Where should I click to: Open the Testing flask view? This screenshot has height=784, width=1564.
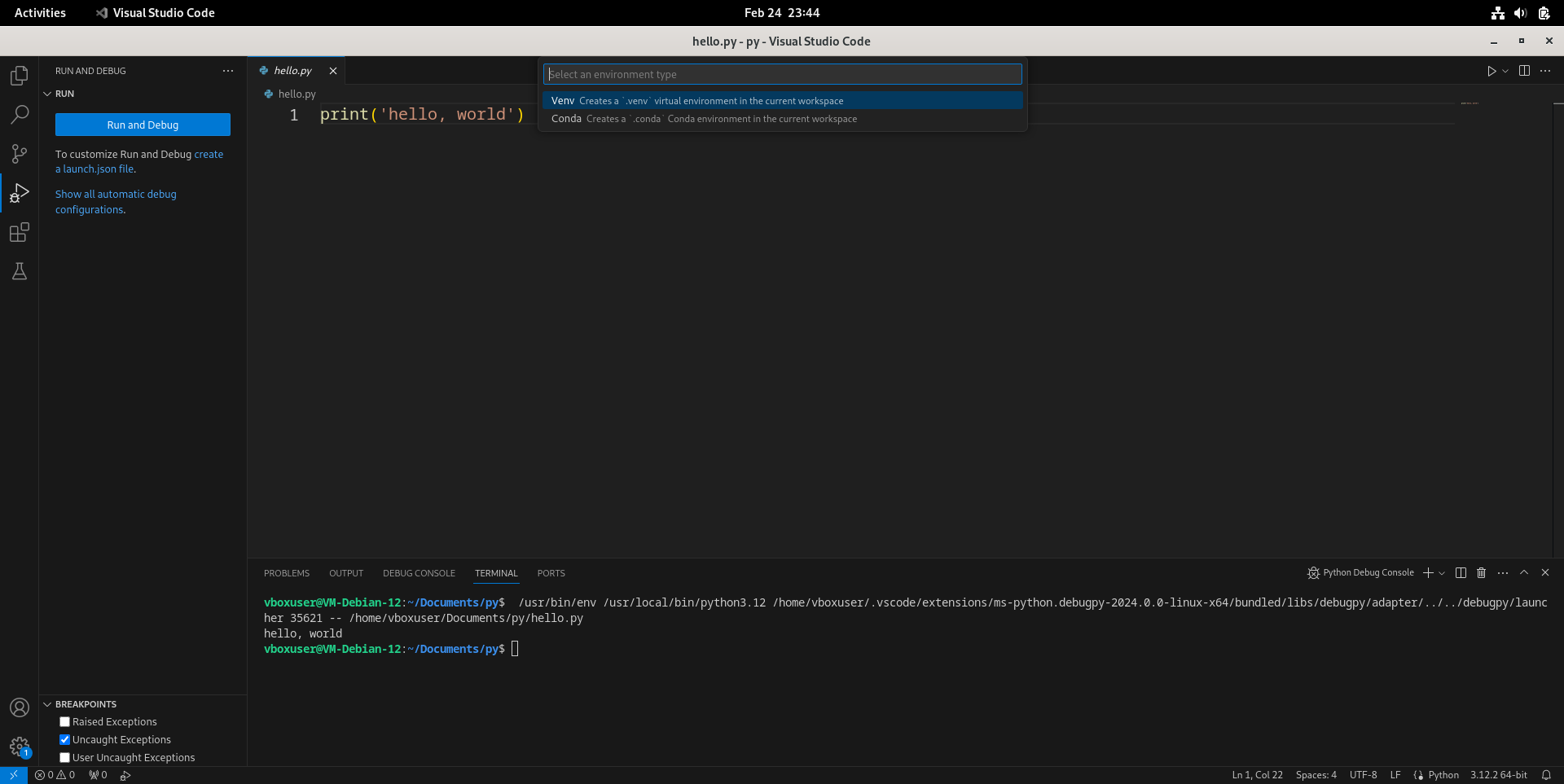pyautogui.click(x=20, y=271)
